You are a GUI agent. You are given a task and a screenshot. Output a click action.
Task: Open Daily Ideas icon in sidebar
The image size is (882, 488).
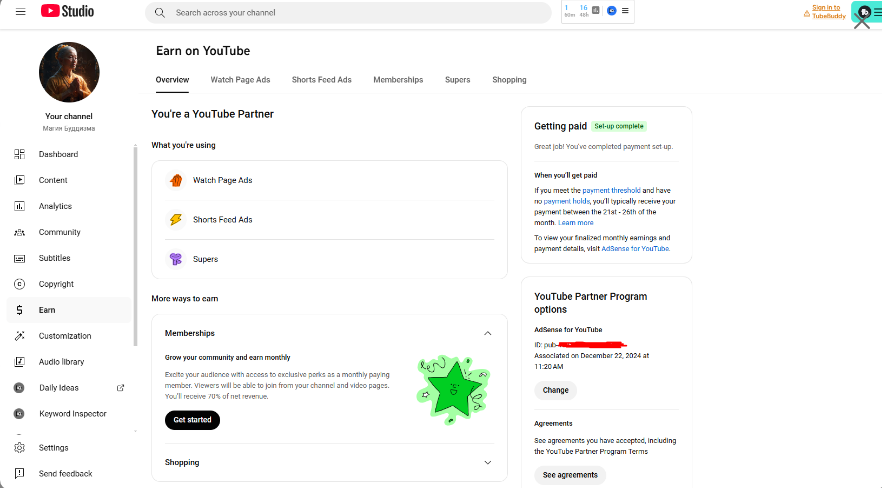point(20,388)
